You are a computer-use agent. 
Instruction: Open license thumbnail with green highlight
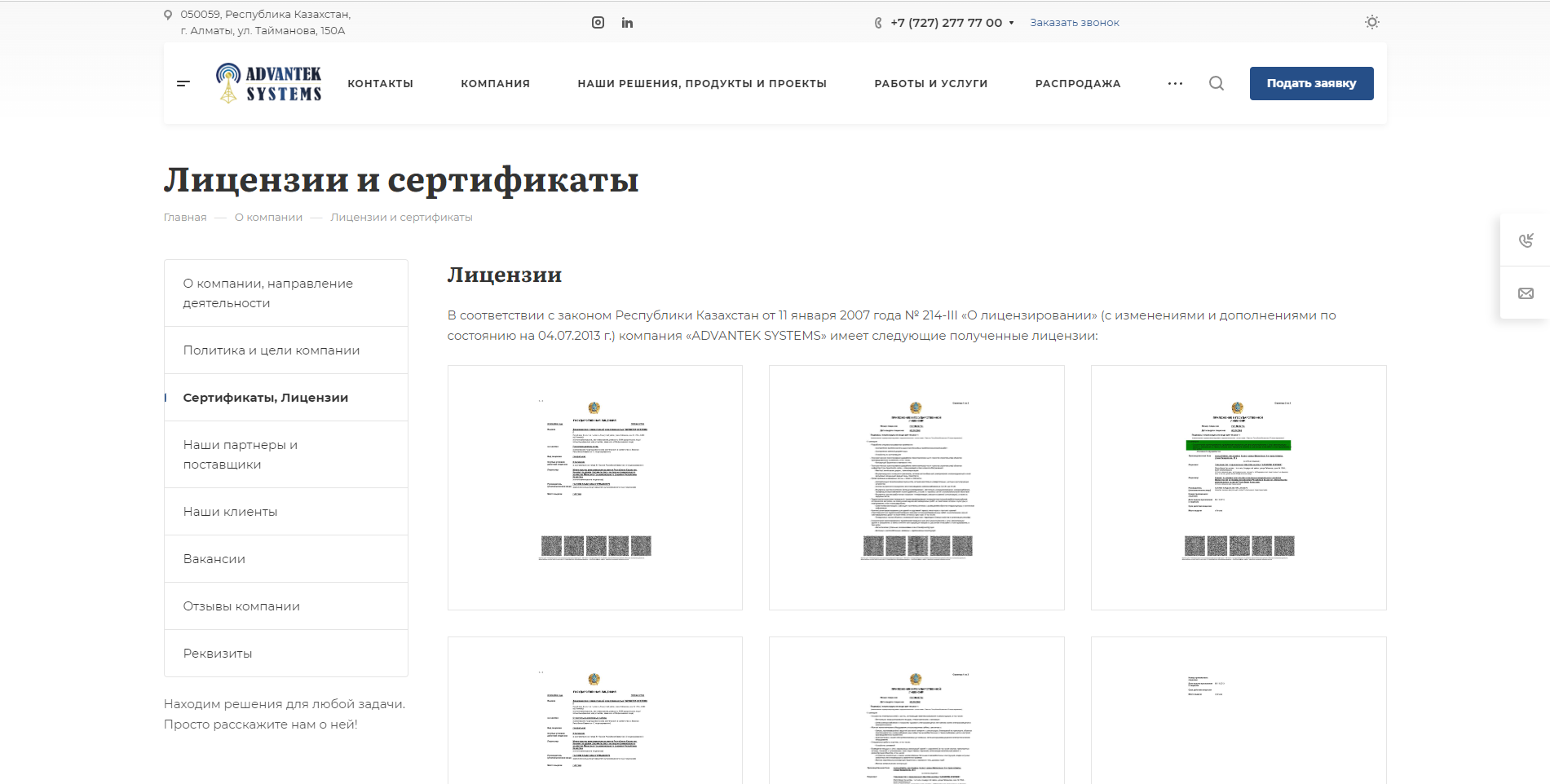[x=1239, y=487]
